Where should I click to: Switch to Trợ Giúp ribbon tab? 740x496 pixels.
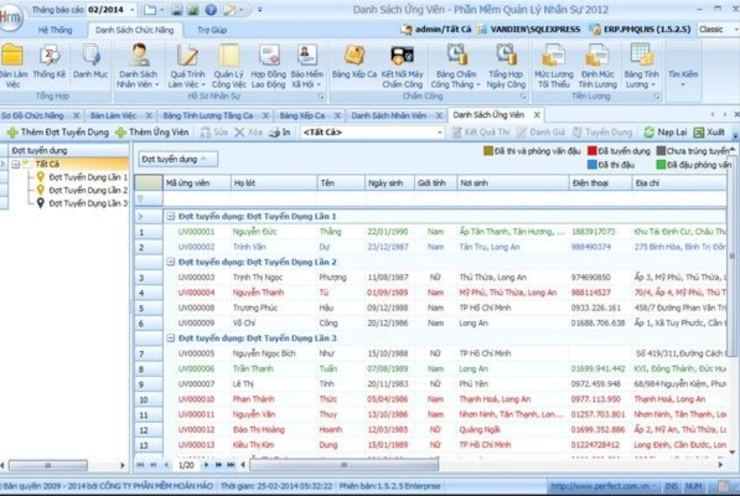(212, 30)
